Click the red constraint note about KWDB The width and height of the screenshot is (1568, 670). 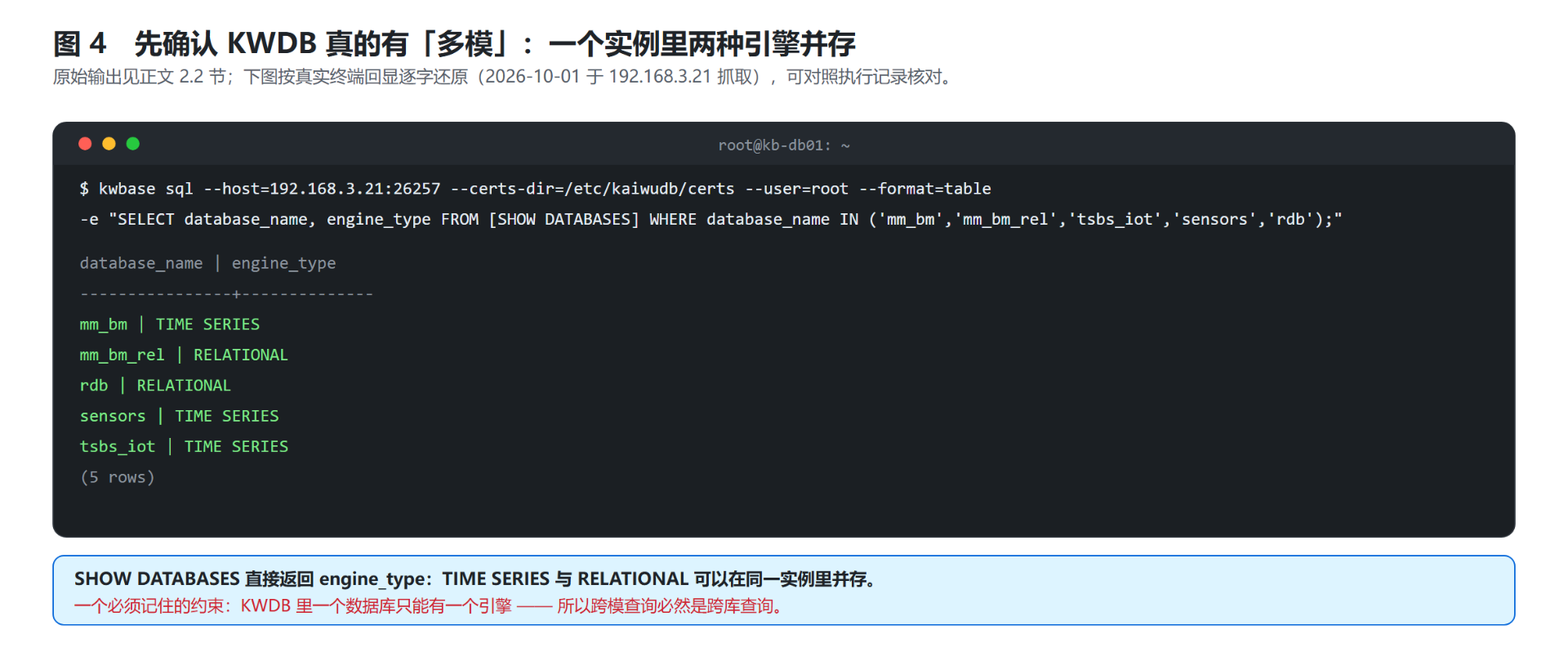tap(428, 606)
